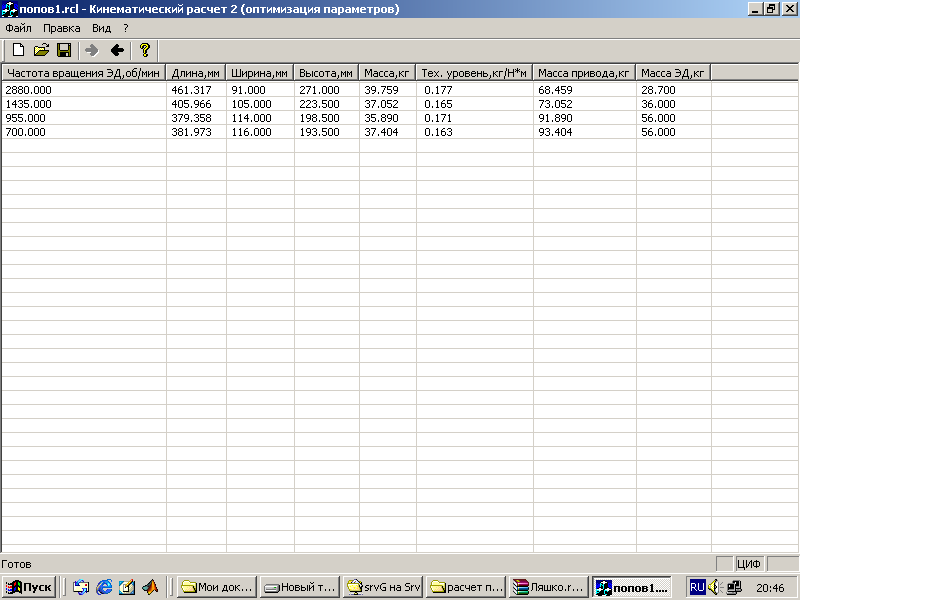Click the grayed forward arrow icon
This screenshot has width=941, height=600.
point(92,50)
